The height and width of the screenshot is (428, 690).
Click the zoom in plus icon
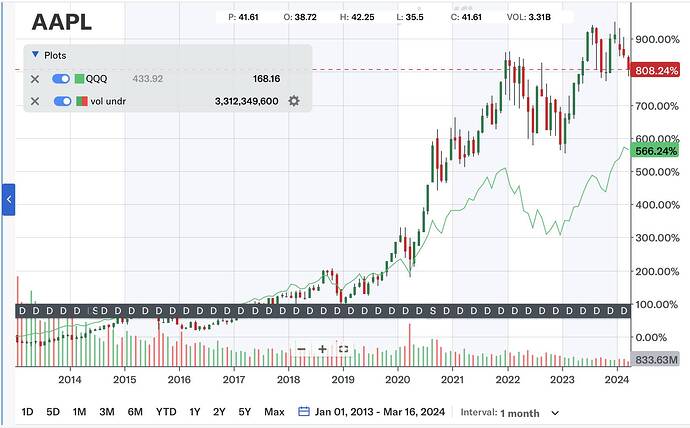click(322, 349)
